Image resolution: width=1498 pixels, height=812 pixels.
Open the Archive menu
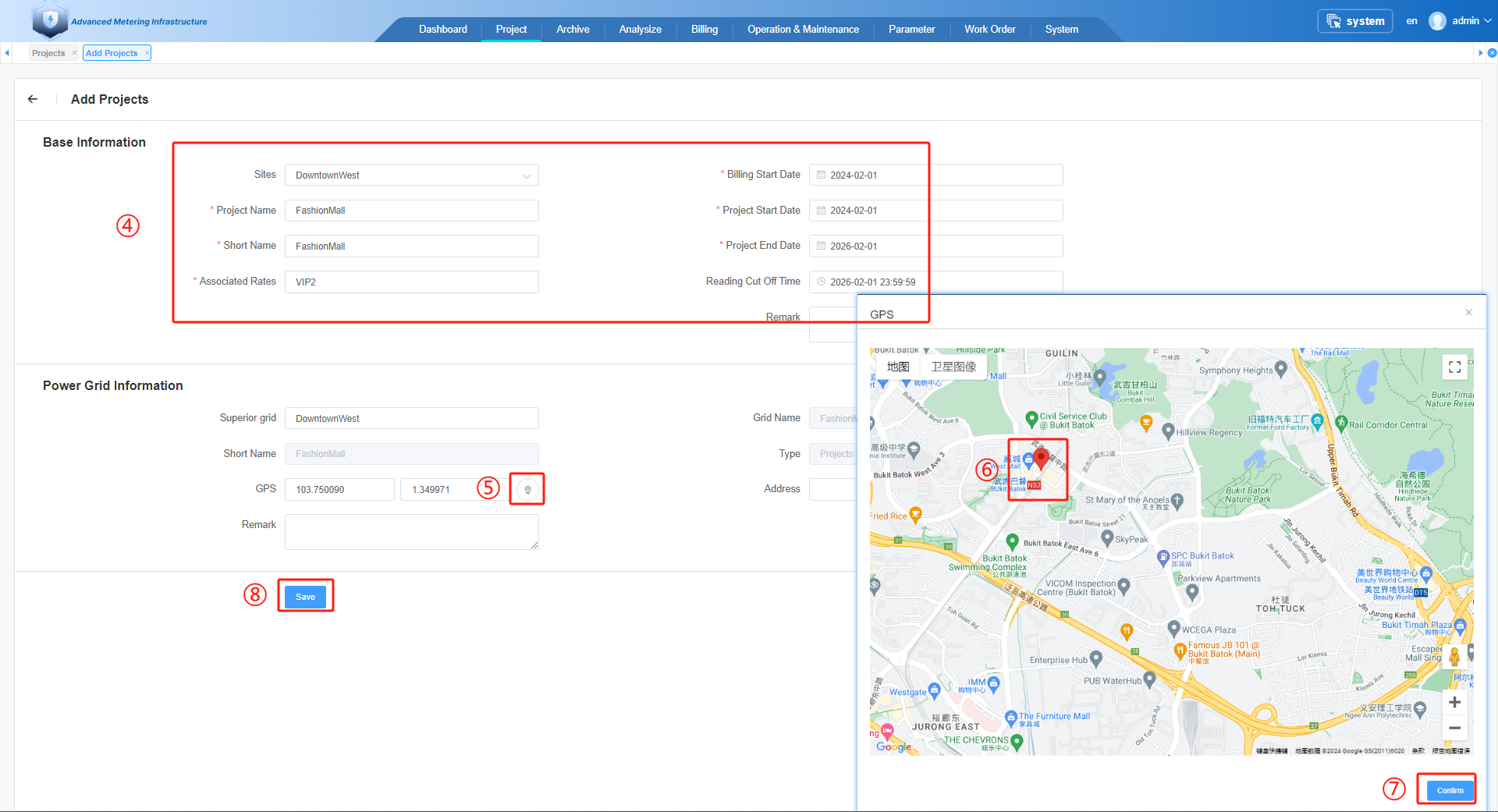pos(573,29)
